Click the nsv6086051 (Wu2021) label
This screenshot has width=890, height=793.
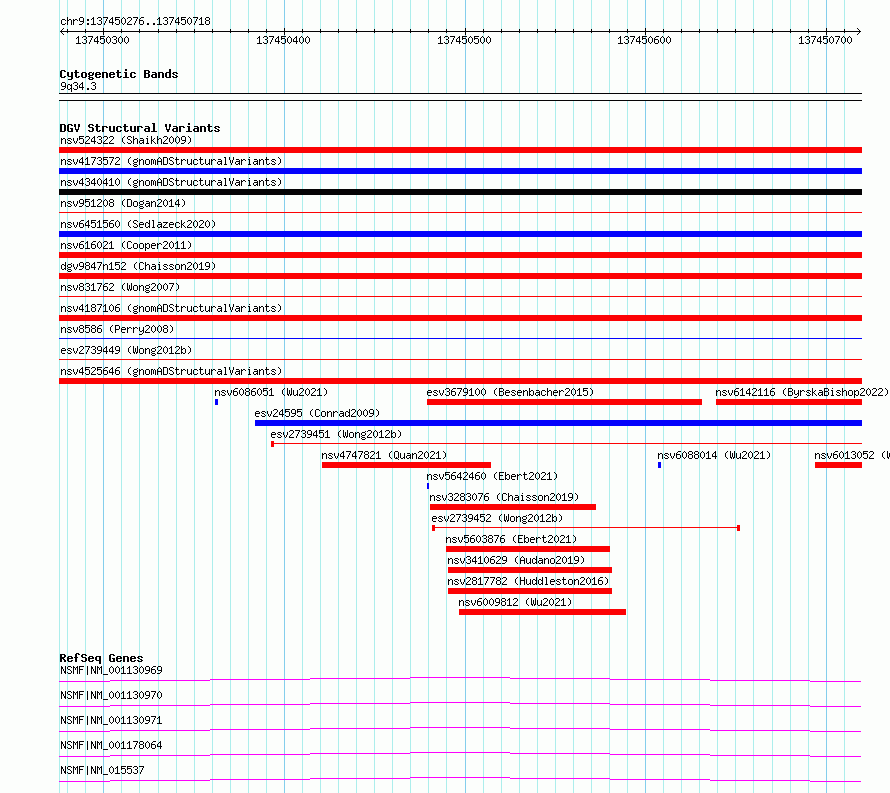(x=271, y=392)
